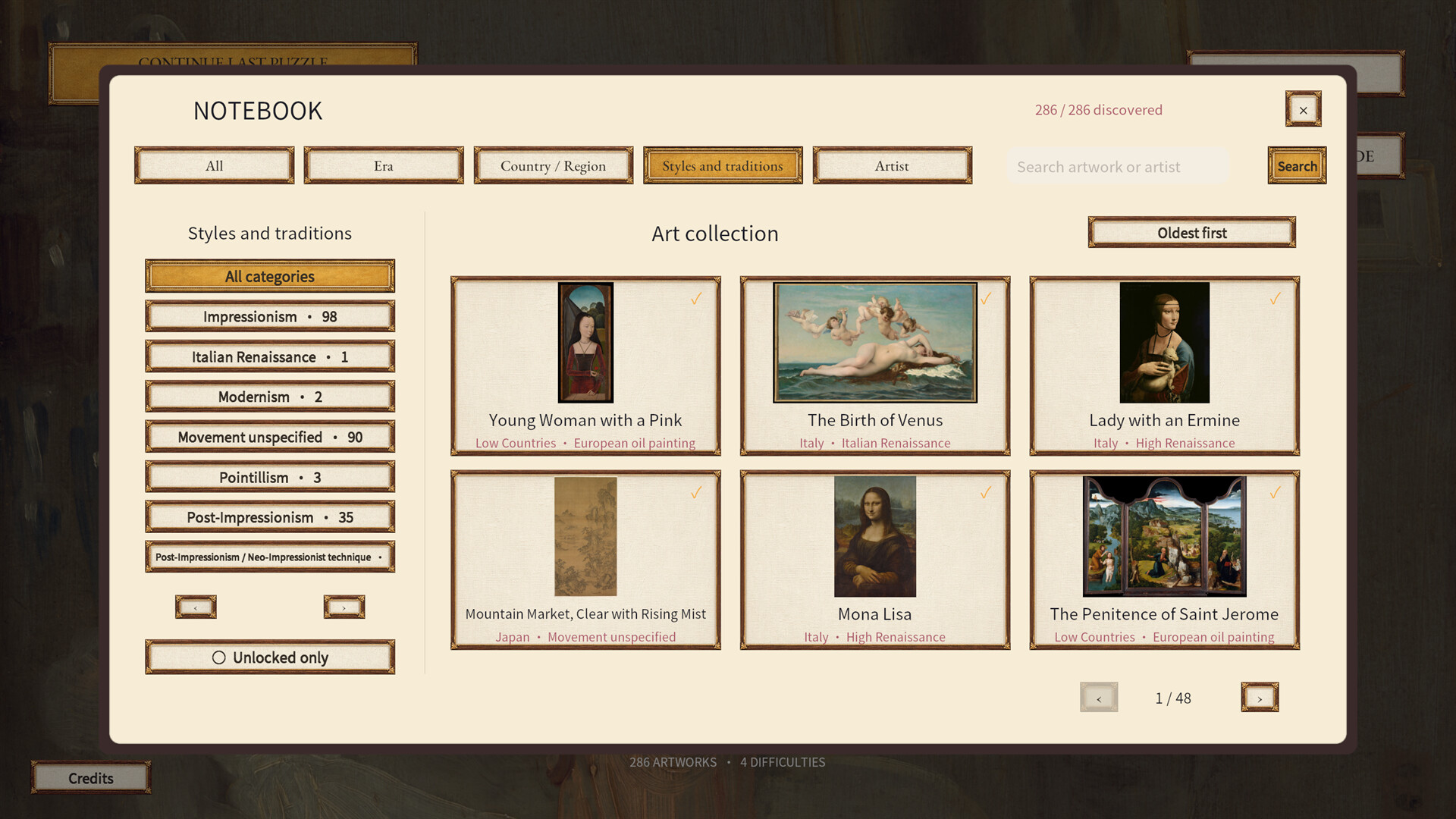Viewport: 1456px width, 819px height.
Task: Switch to the Country / Region tab
Action: coord(554,165)
